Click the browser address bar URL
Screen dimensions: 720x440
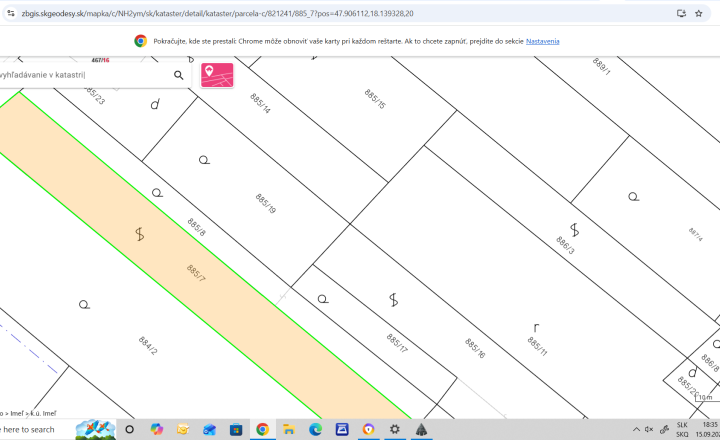pyautogui.click(x=217, y=13)
